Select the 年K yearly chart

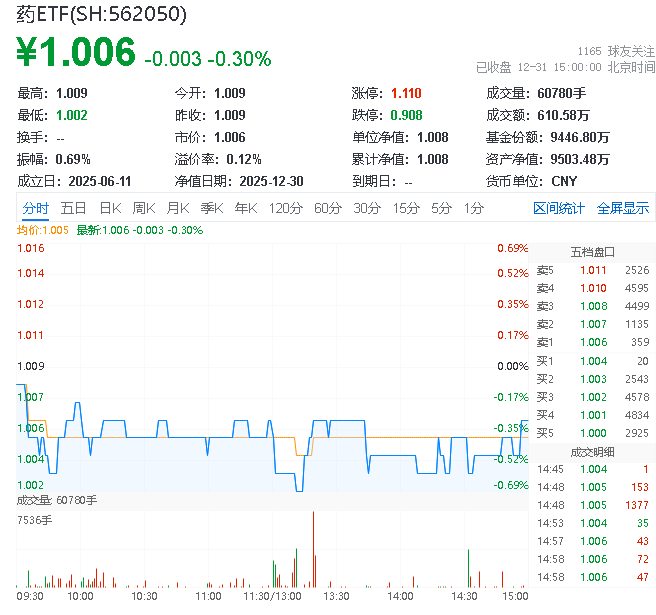click(x=245, y=208)
